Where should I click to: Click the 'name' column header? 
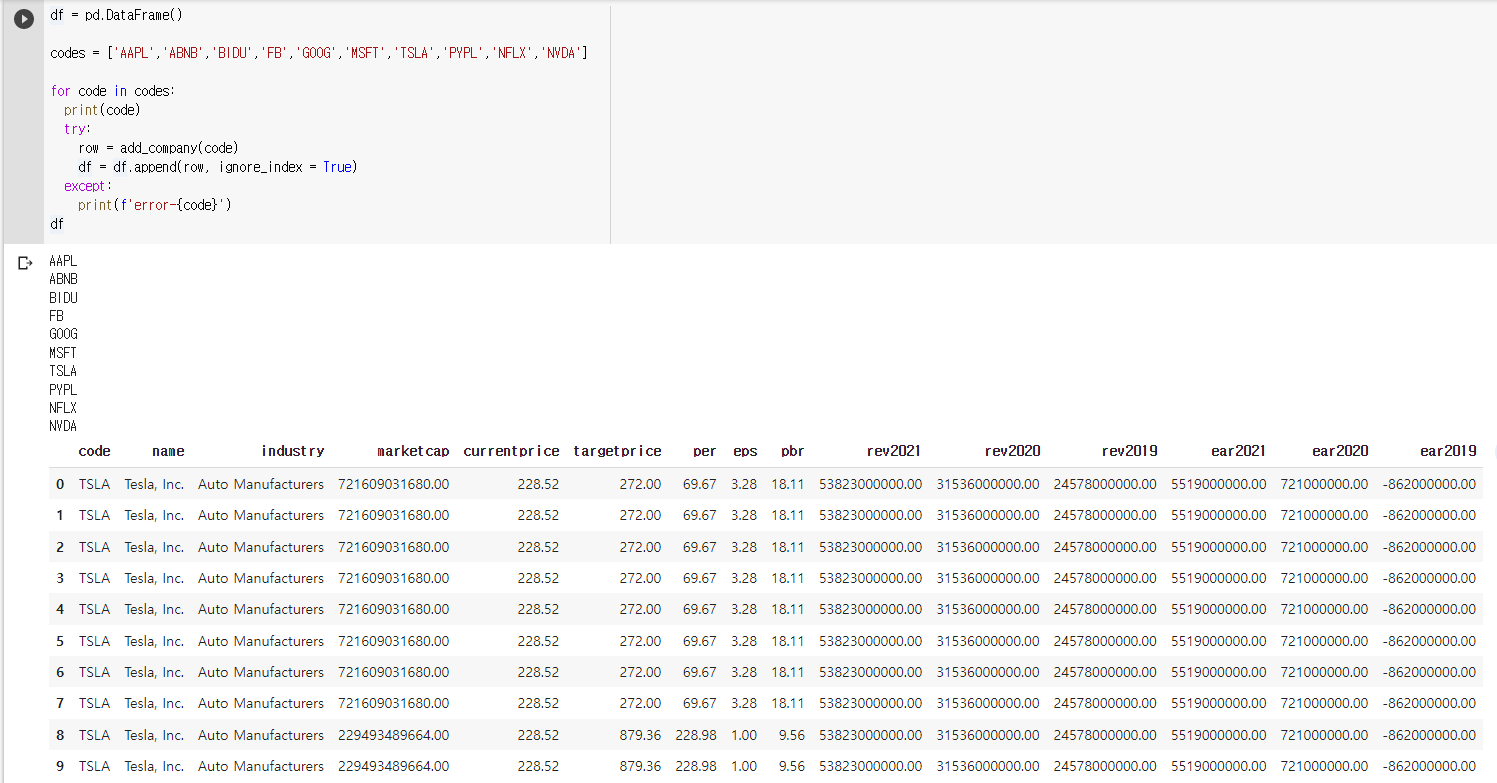tap(168, 451)
